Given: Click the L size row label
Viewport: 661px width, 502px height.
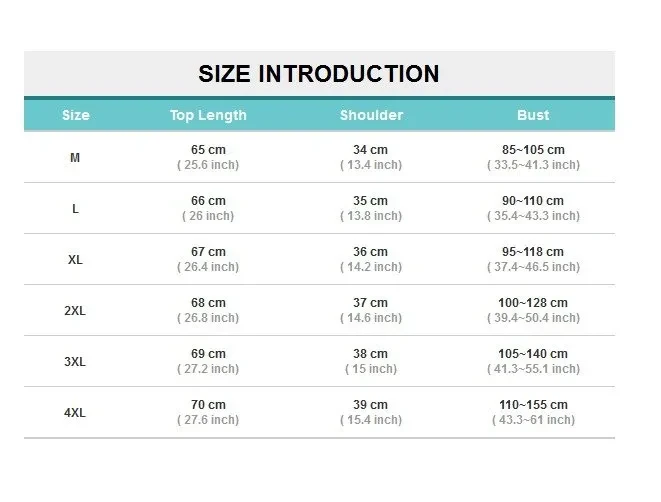Looking at the screenshot, I should pos(75,208).
